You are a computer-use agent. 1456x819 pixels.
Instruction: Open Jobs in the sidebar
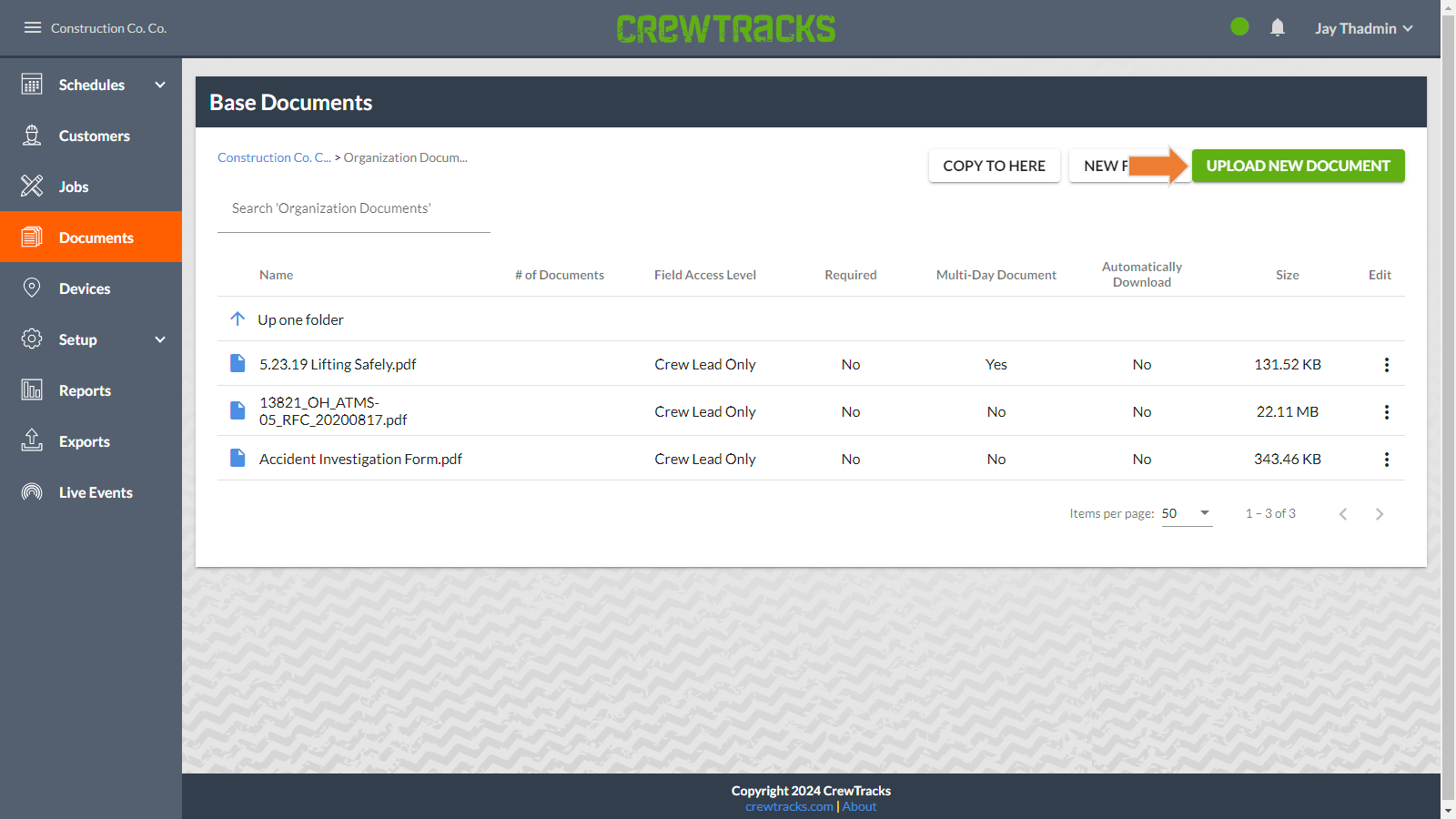91,187
